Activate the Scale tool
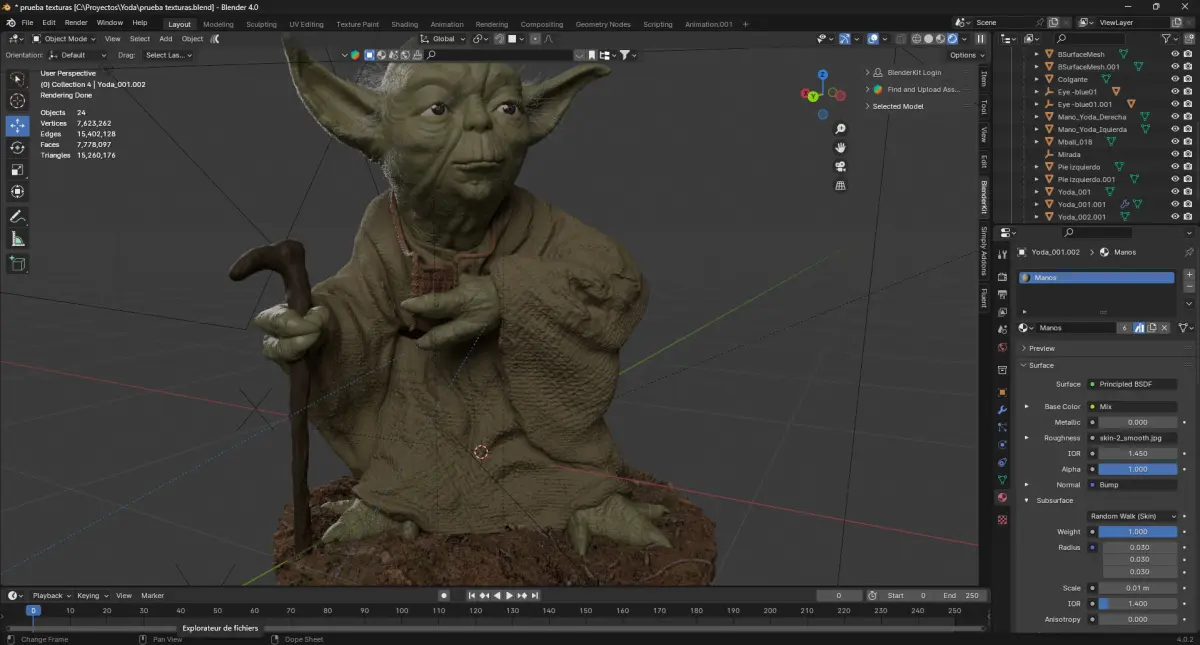 (x=17, y=170)
